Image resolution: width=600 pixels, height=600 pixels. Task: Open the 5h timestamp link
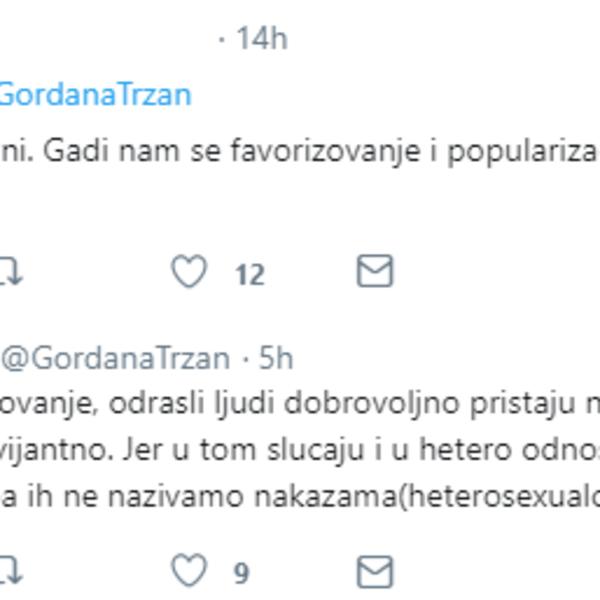(x=275, y=357)
